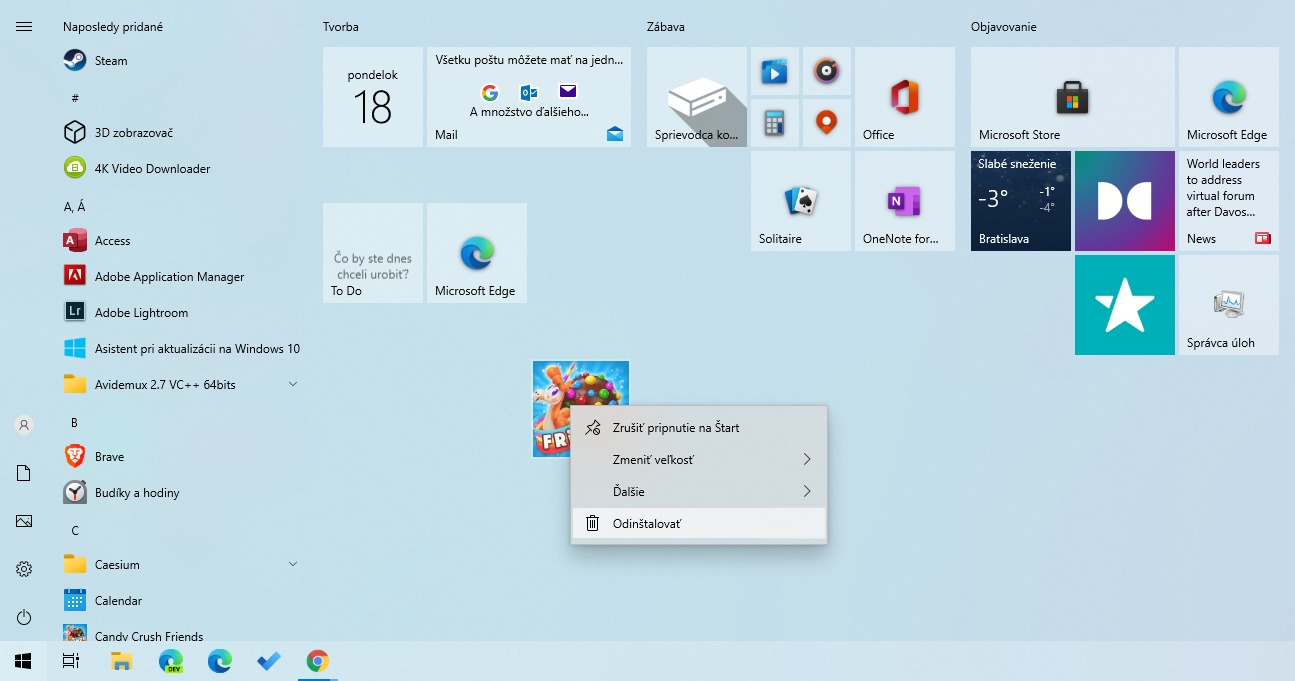
Task: Launch the Office tile
Action: pos(905,97)
